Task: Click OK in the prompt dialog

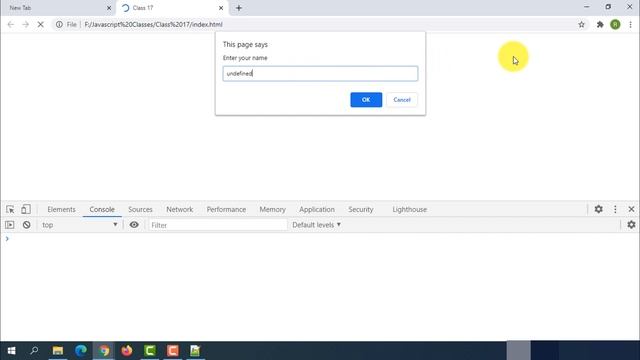Action: point(366,100)
